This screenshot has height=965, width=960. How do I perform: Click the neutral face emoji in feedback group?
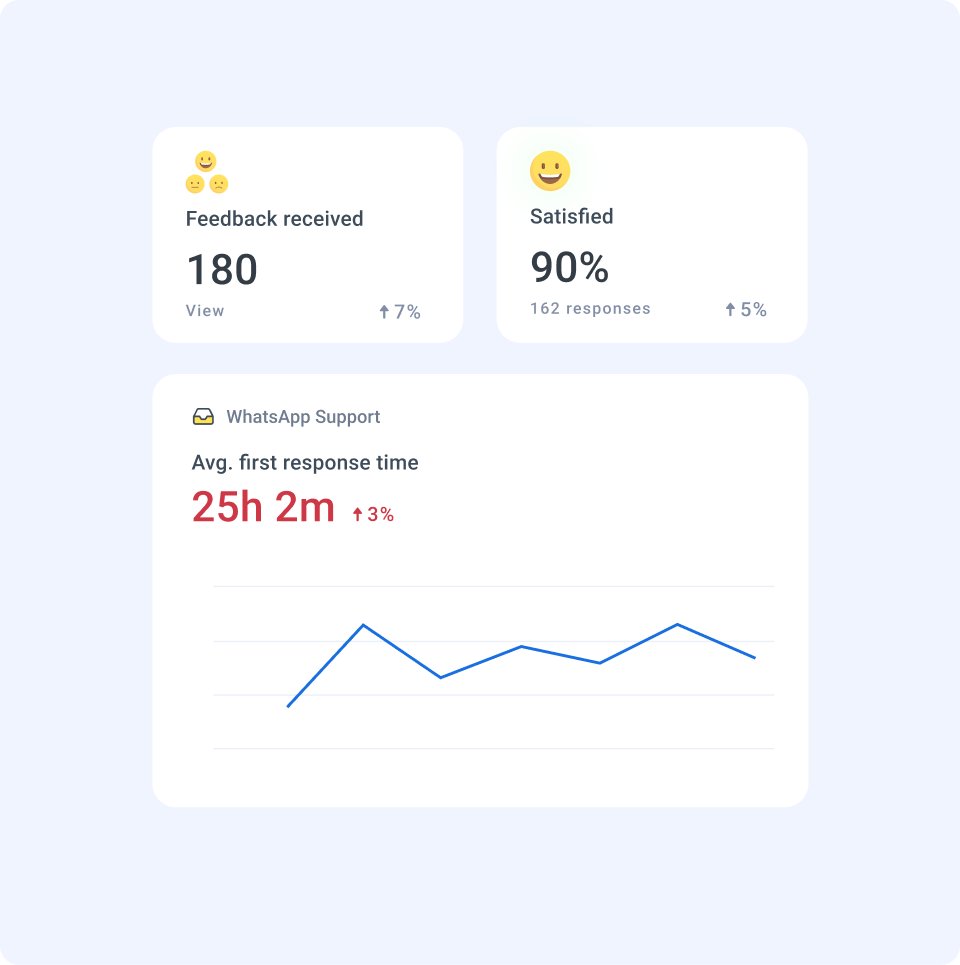pos(195,183)
